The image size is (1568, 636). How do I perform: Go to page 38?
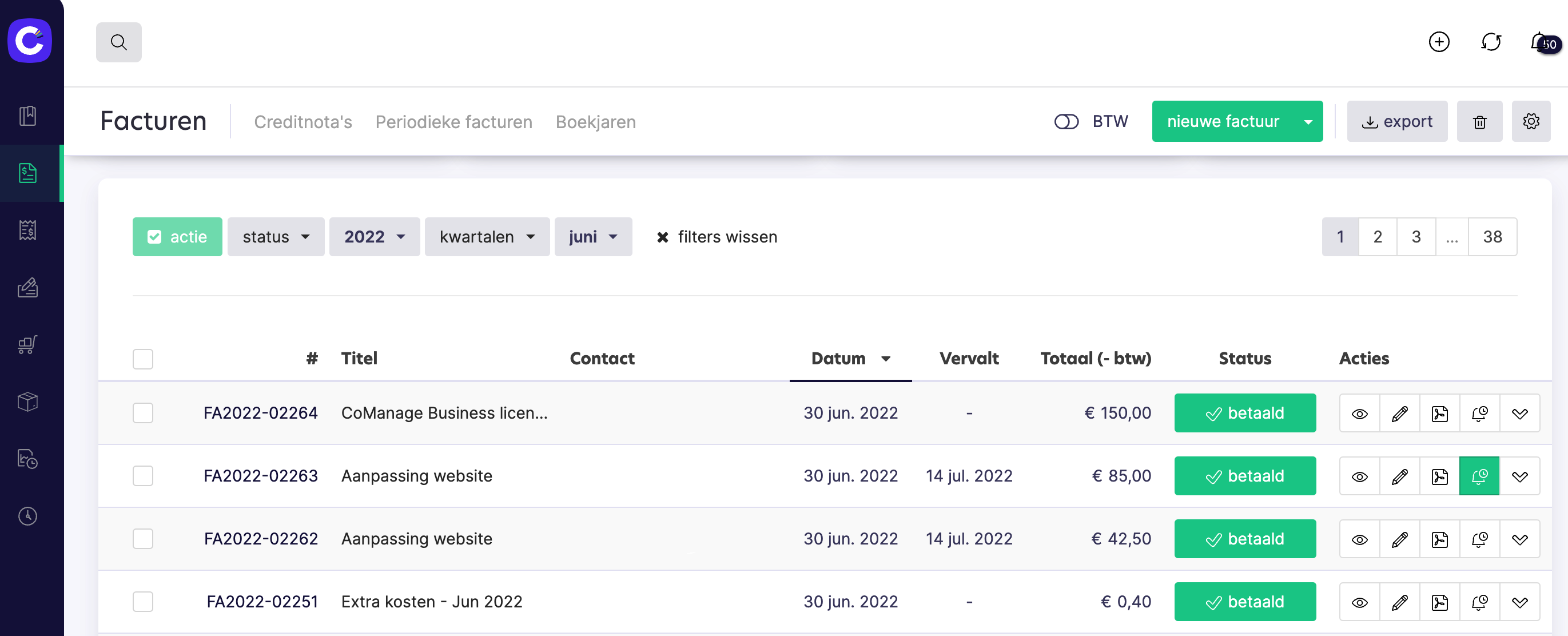pos(1492,237)
